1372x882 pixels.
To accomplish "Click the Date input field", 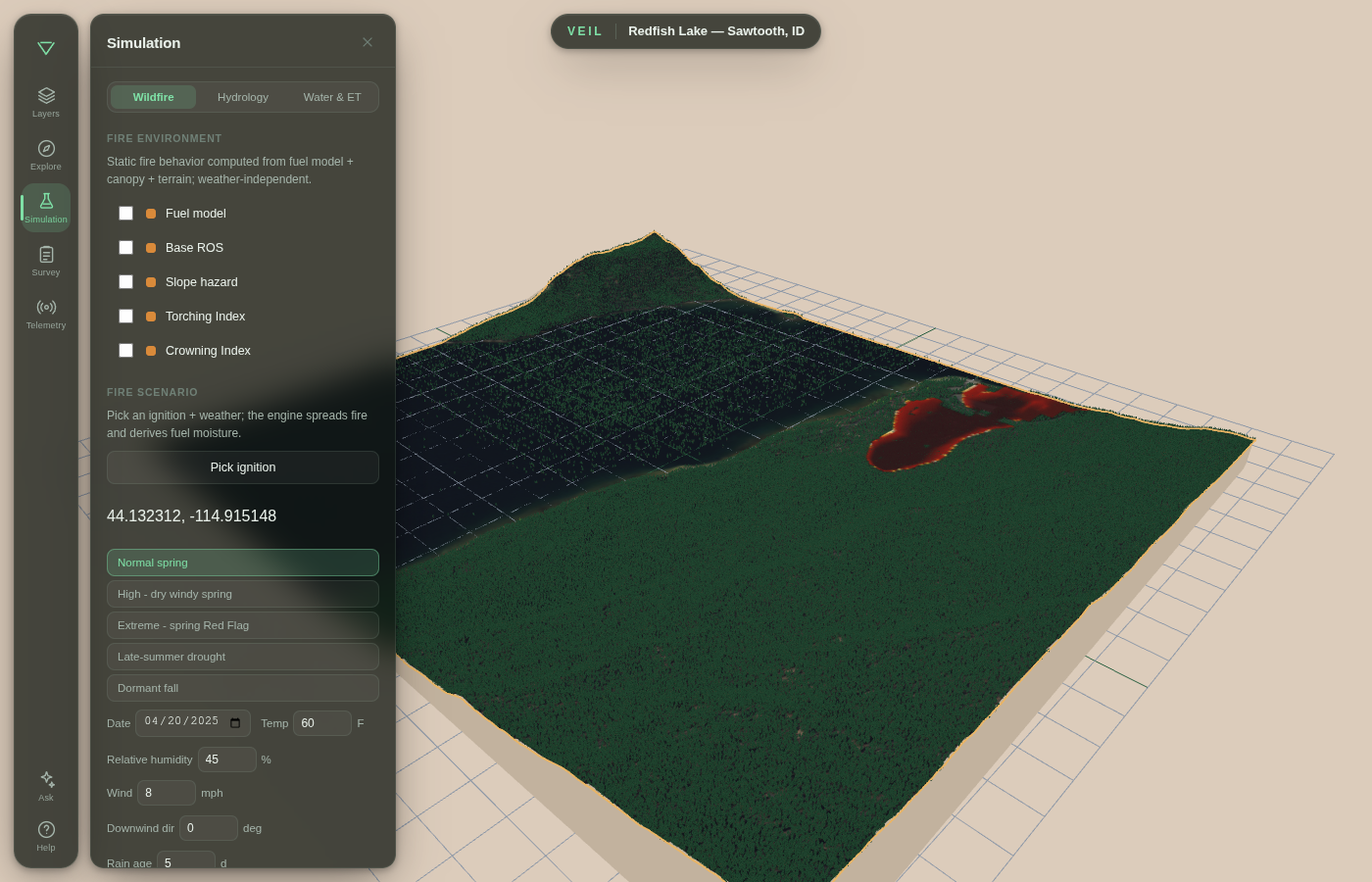I will click(193, 723).
